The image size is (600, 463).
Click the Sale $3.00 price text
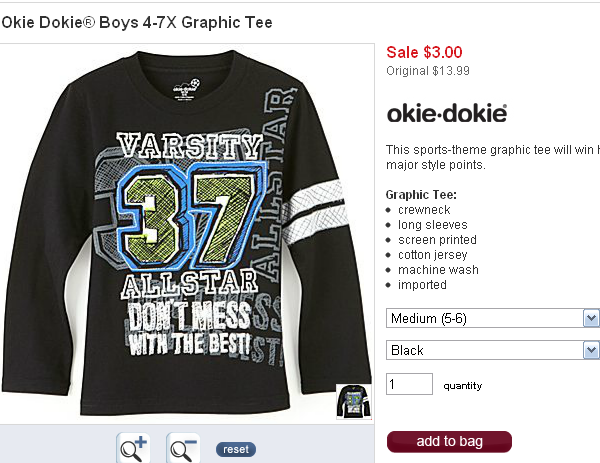pyautogui.click(x=424, y=52)
